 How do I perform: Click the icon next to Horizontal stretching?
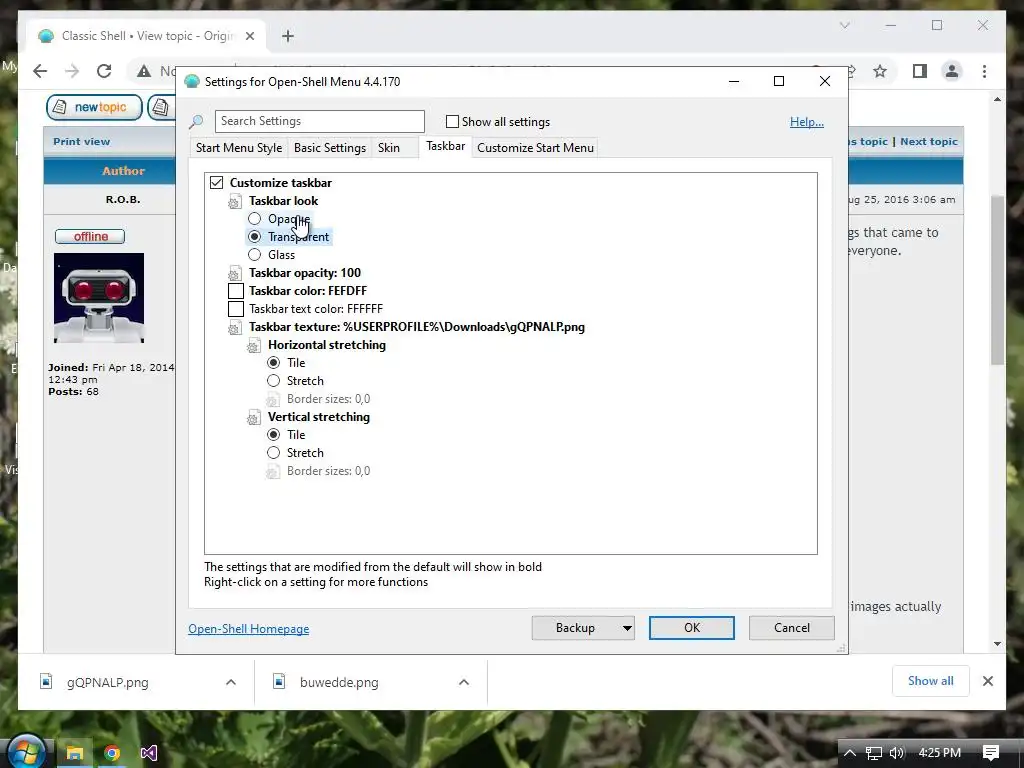tap(253, 346)
